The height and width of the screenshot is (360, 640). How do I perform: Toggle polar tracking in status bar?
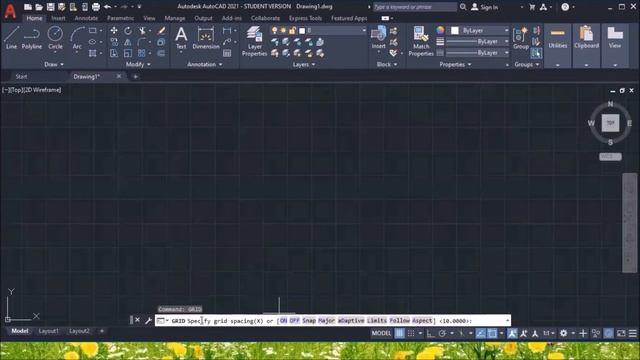442,333
